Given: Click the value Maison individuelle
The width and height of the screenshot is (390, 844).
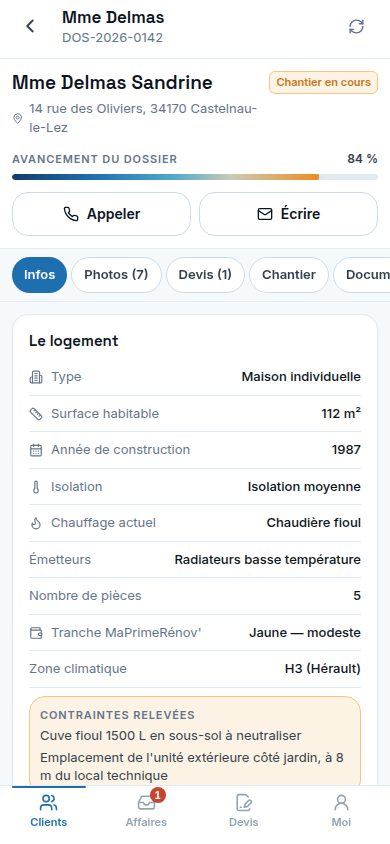Looking at the screenshot, I should click(301, 377).
